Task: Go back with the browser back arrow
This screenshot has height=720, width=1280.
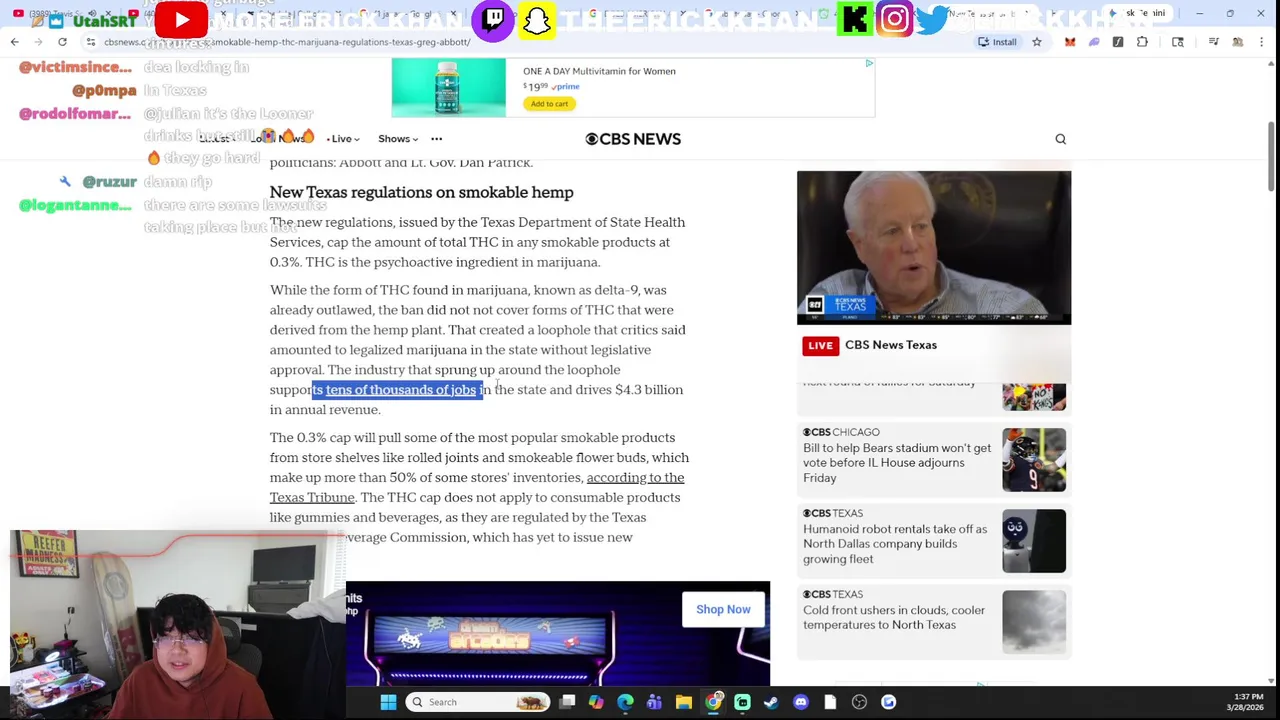Action: 14,42
